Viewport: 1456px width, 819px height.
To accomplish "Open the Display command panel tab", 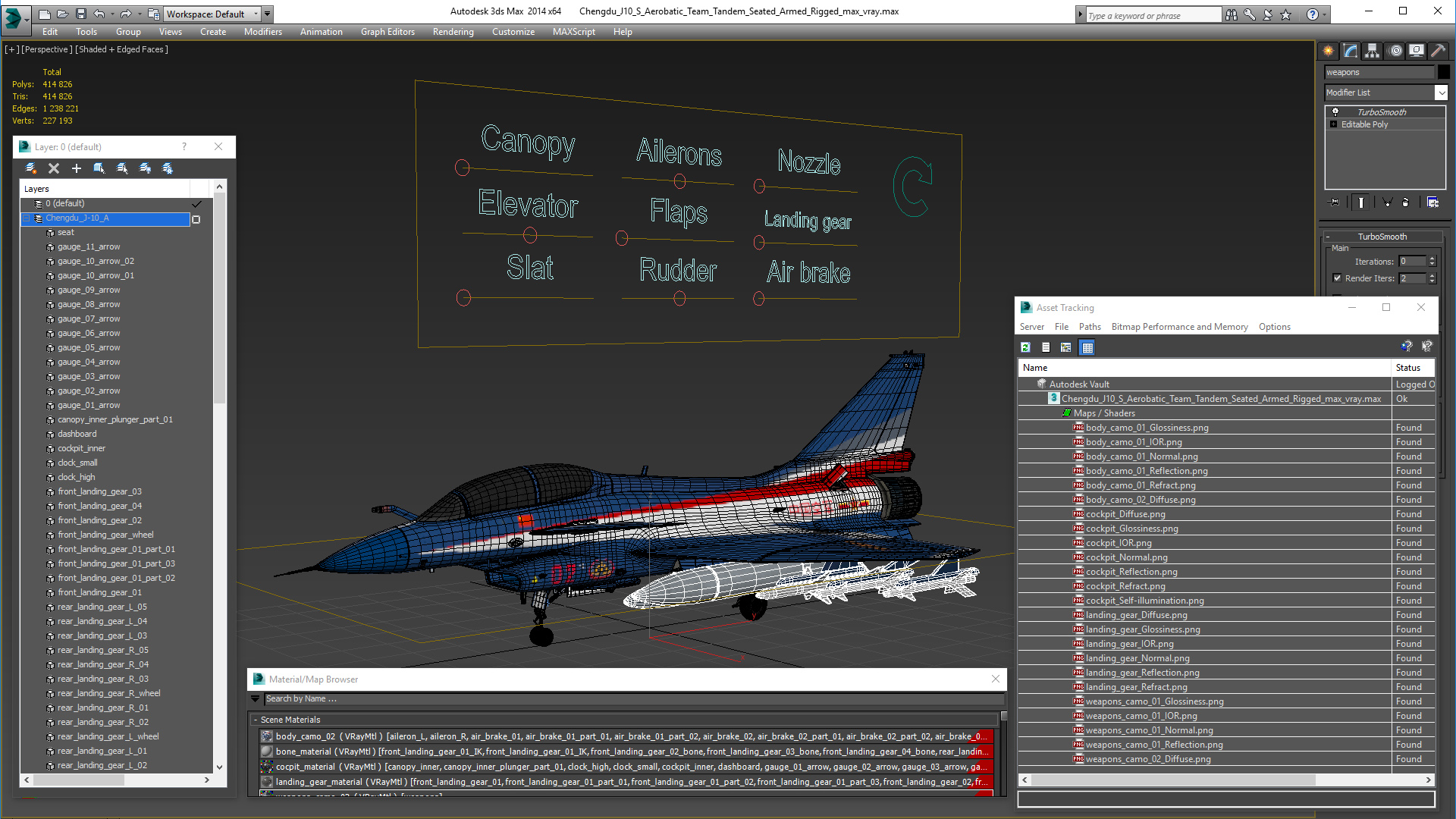I will [x=1416, y=51].
